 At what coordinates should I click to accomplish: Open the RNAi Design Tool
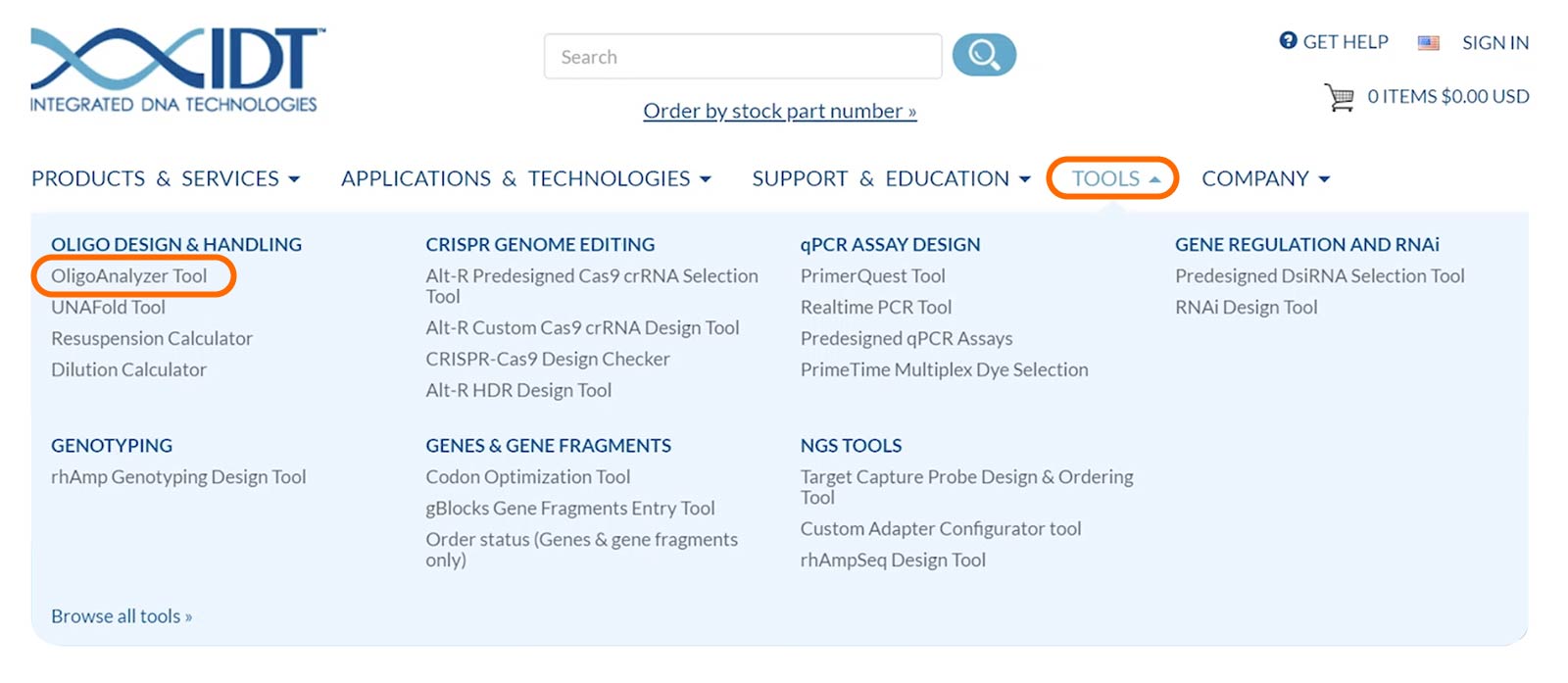[1246, 307]
